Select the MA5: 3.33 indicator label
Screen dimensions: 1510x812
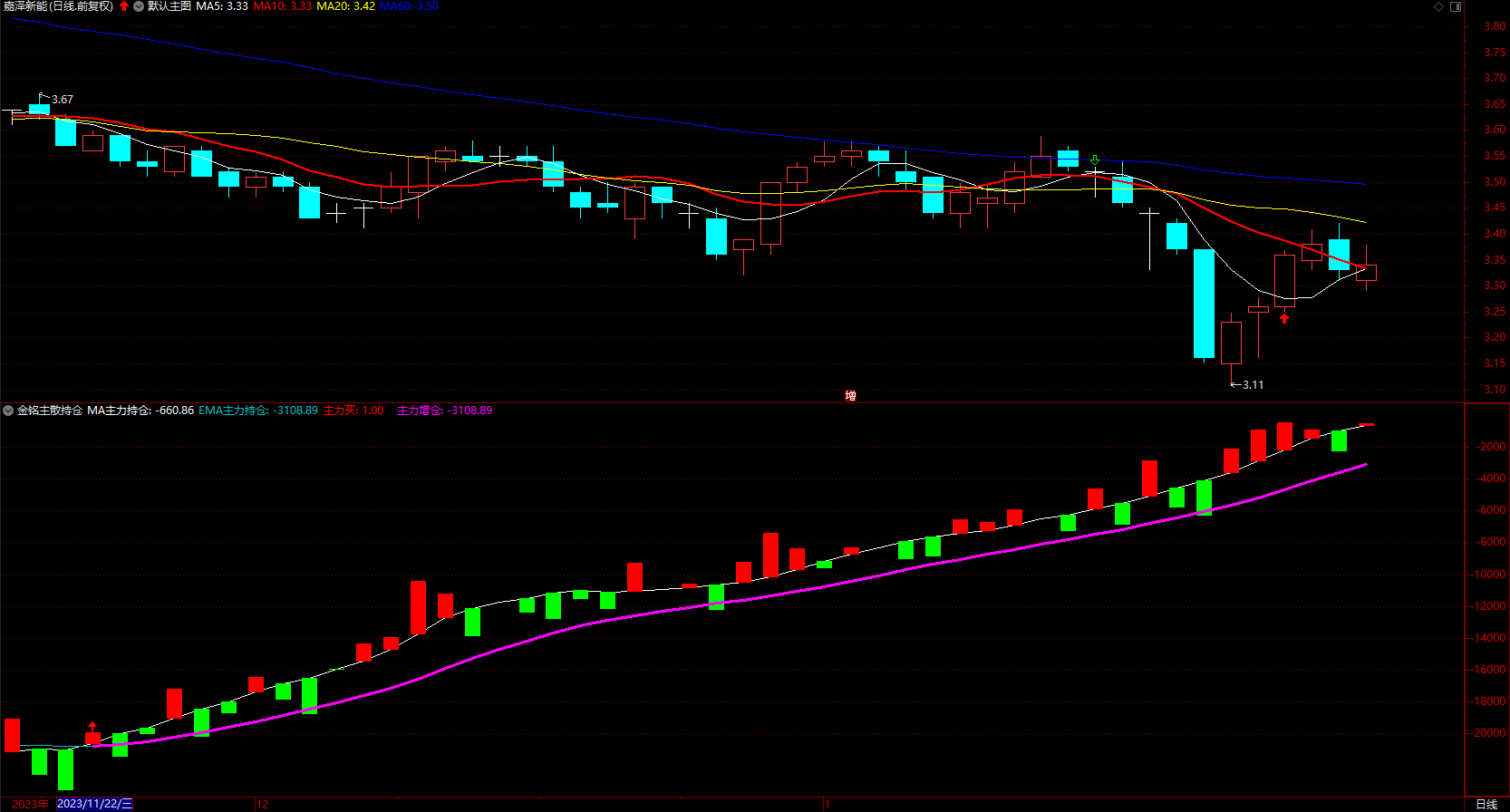click(222, 6)
